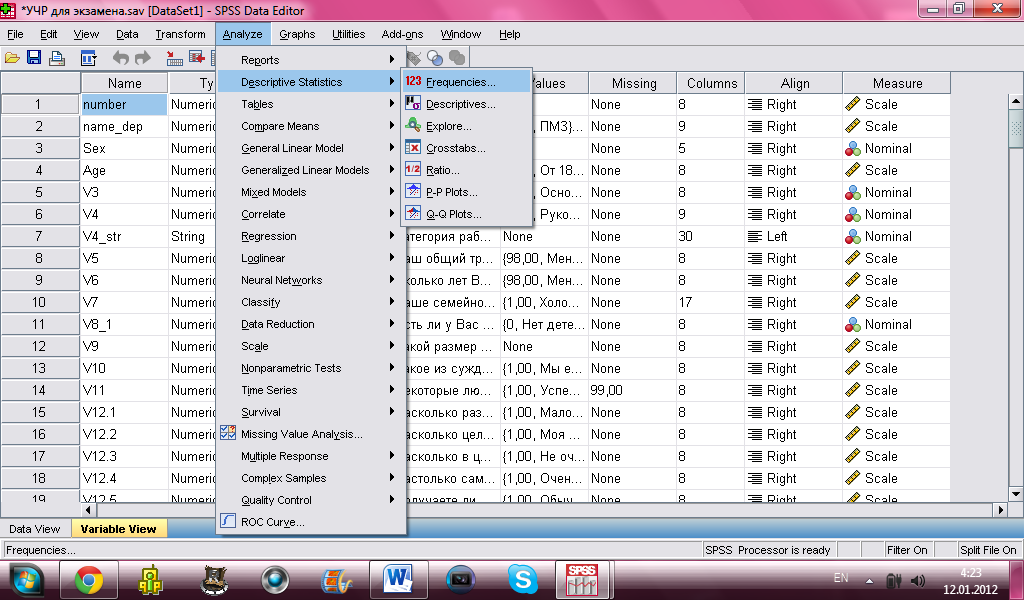The image size is (1024, 600).
Task: Expand the Compare Means submenu
Action: tap(311, 126)
